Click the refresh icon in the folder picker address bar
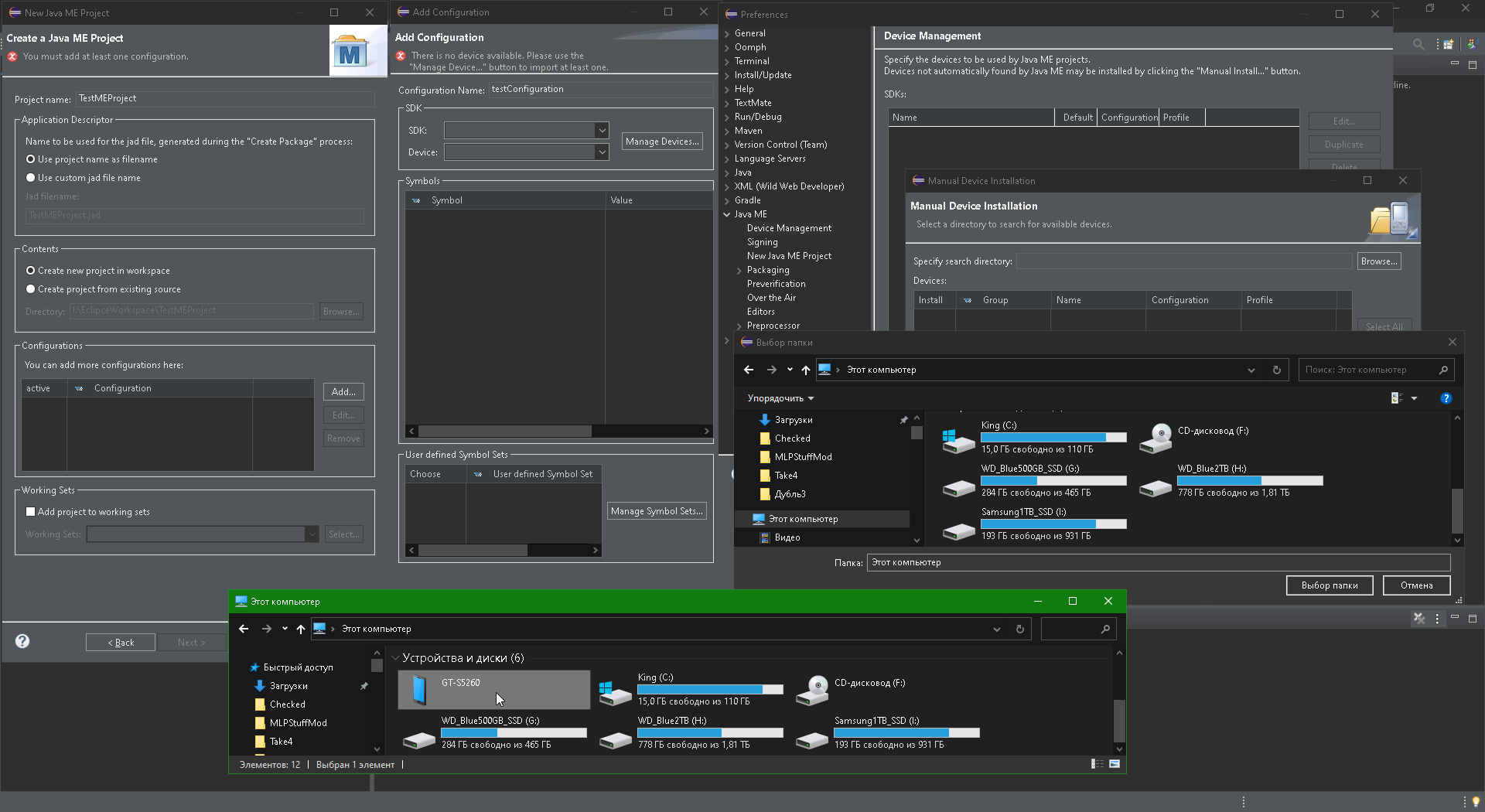The width and height of the screenshot is (1485, 812). click(1277, 370)
